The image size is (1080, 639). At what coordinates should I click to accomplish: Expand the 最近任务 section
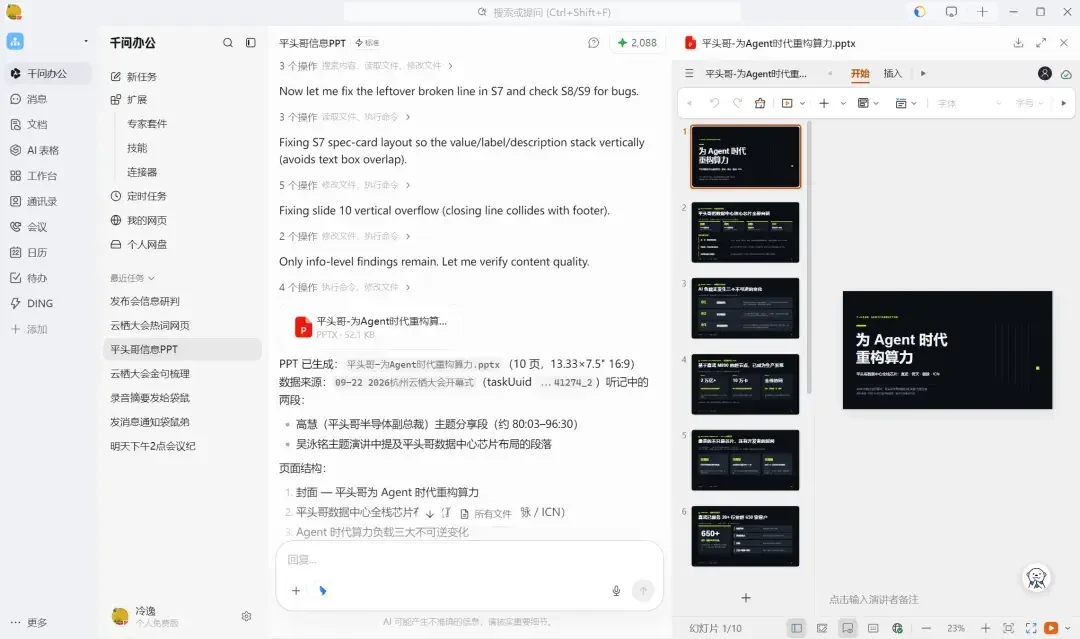click(132, 278)
